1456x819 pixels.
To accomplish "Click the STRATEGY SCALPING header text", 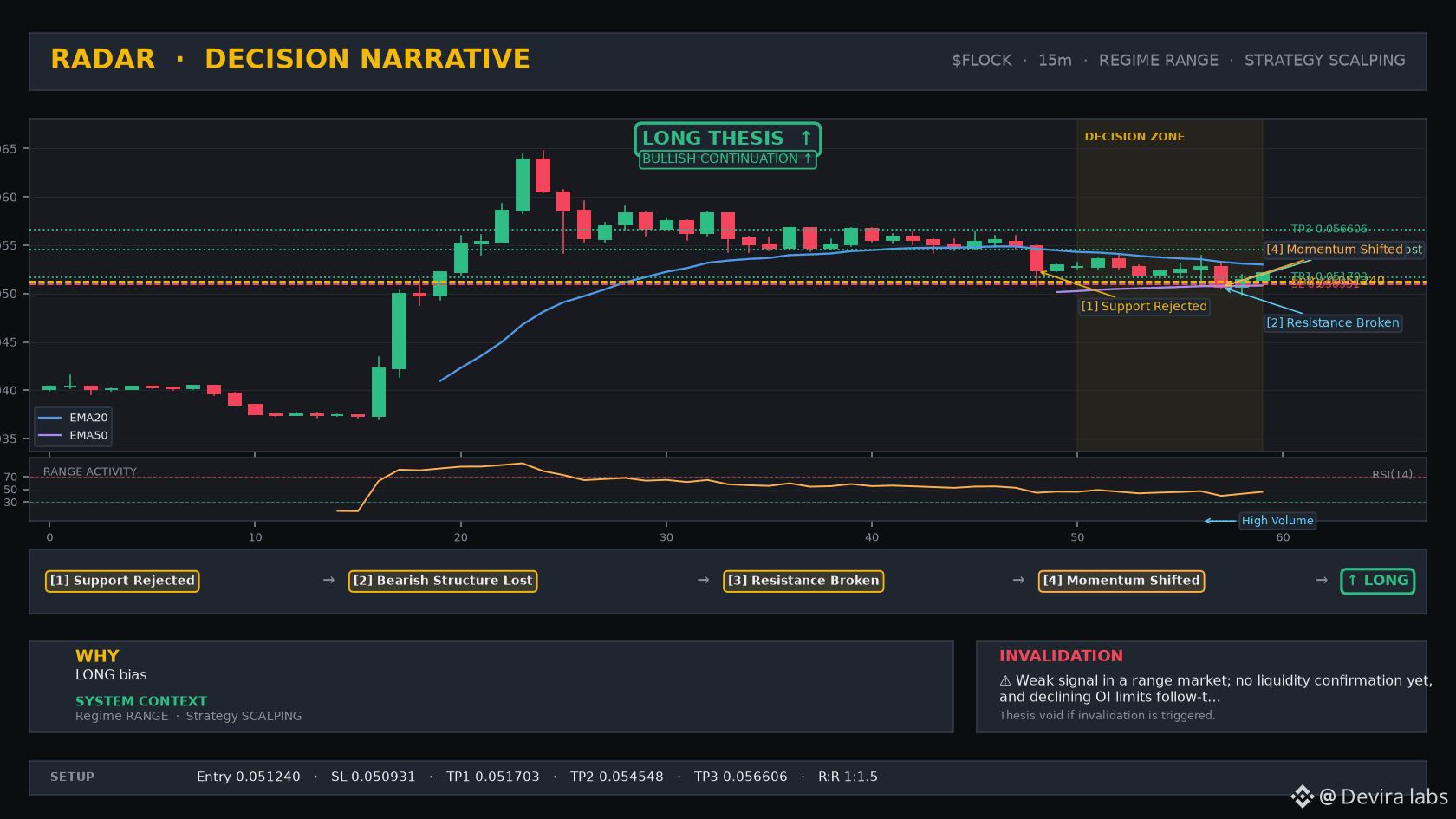I will pyautogui.click(x=1325, y=61).
